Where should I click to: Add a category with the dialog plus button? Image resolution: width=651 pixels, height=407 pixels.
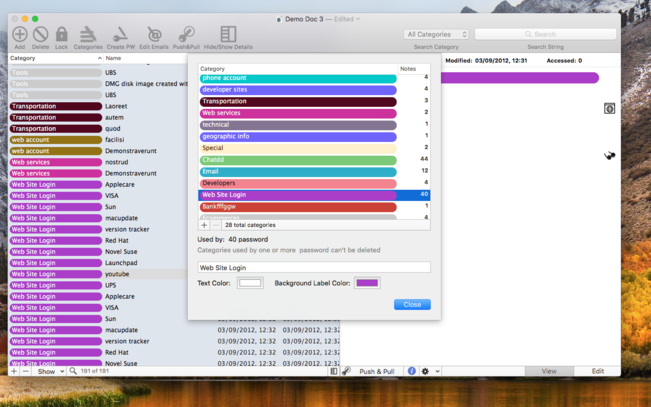204,225
